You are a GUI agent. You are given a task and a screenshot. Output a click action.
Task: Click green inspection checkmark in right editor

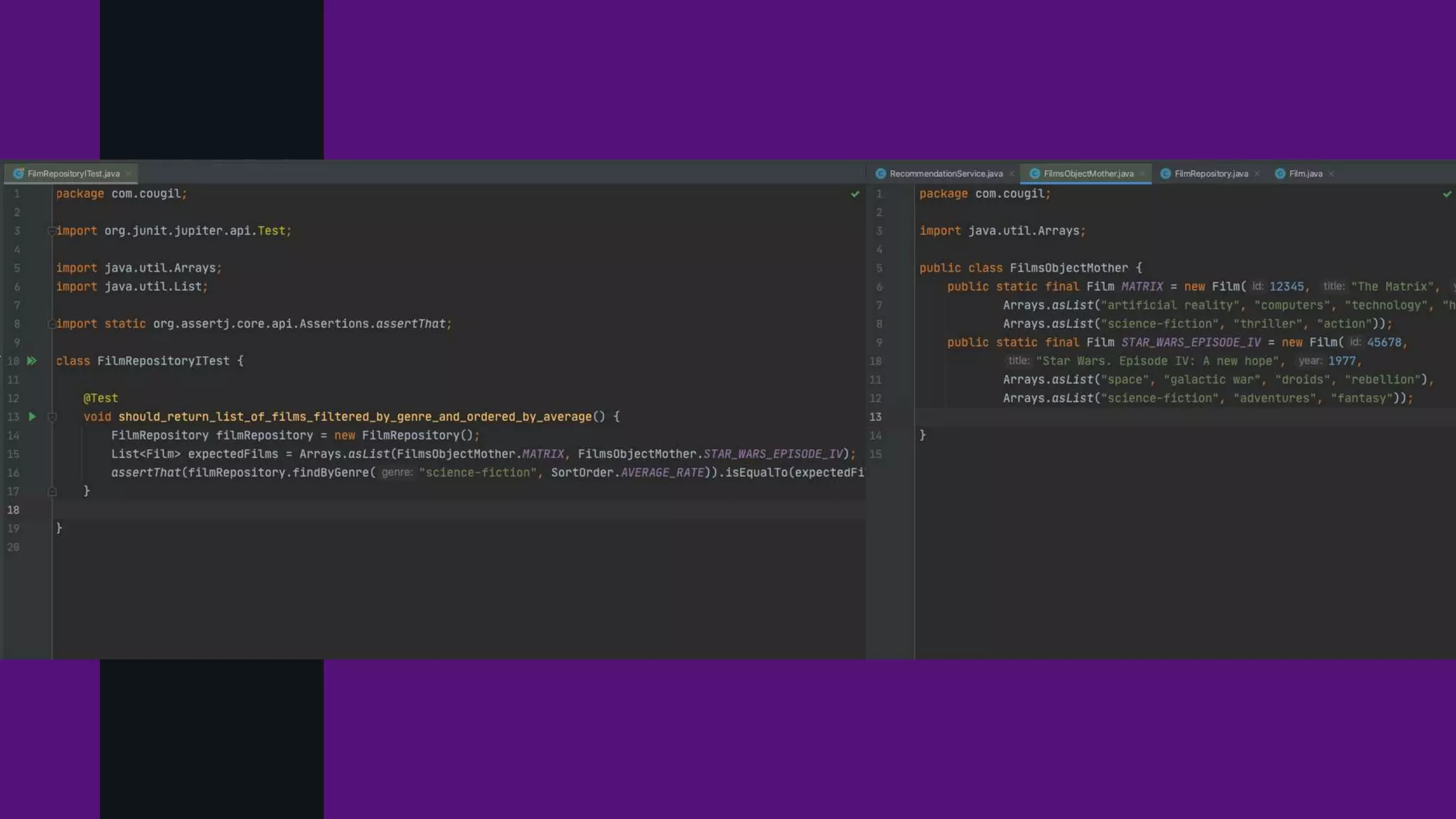(1447, 194)
